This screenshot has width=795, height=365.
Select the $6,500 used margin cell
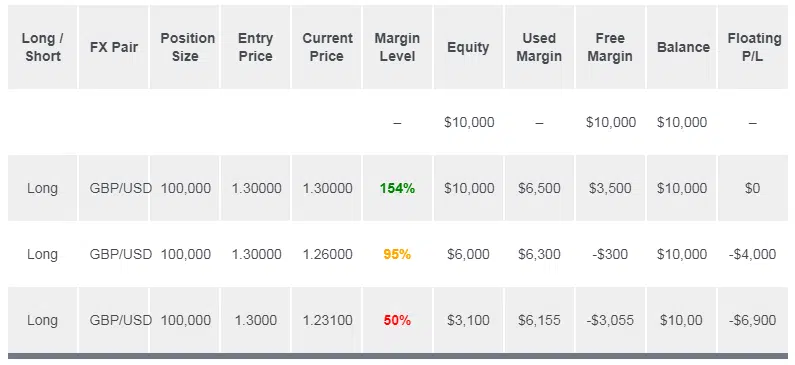coord(539,188)
